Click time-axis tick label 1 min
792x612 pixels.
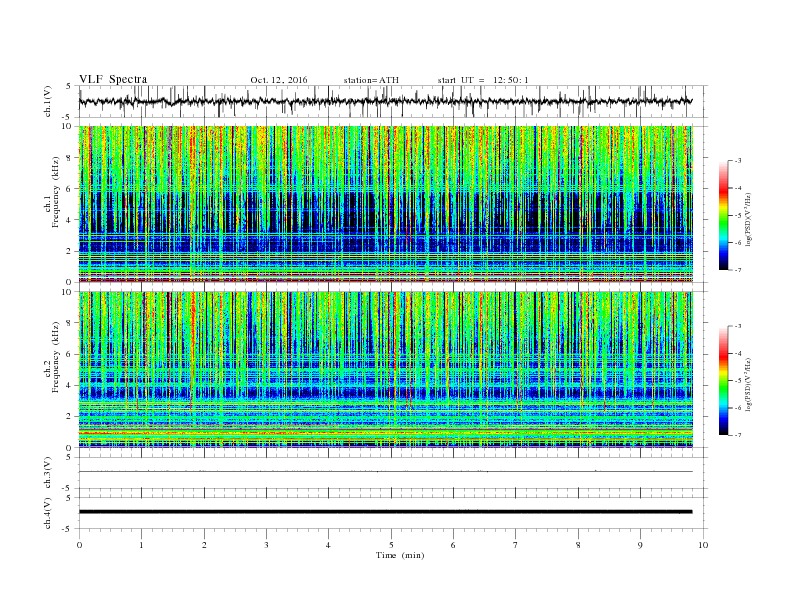click(x=141, y=545)
